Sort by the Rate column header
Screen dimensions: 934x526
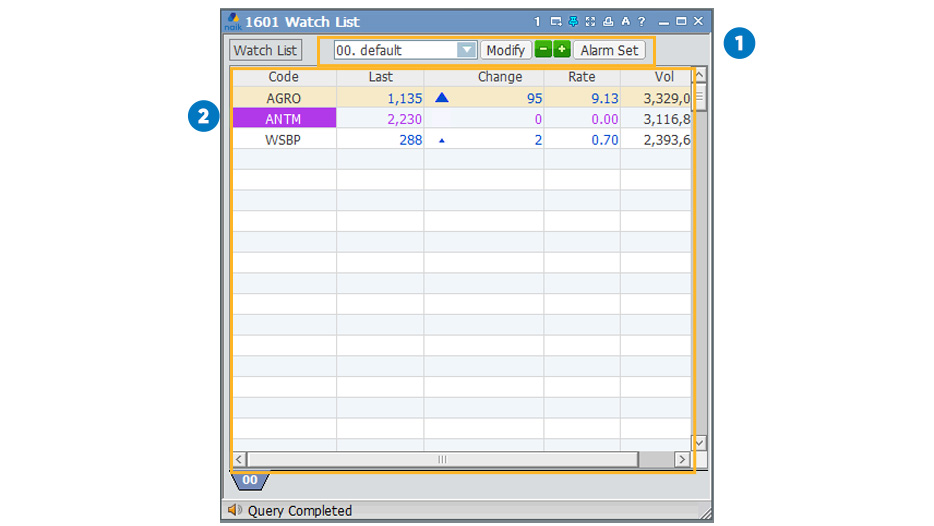581,77
